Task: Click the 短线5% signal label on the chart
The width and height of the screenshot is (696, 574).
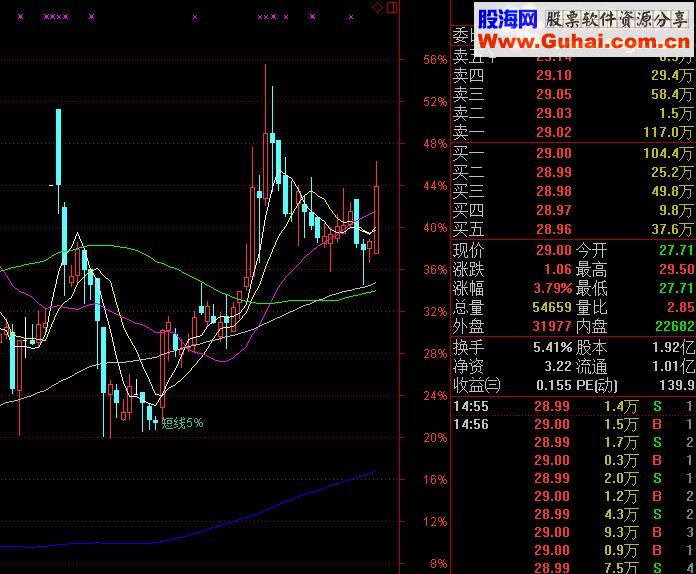Action: (182, 423)
